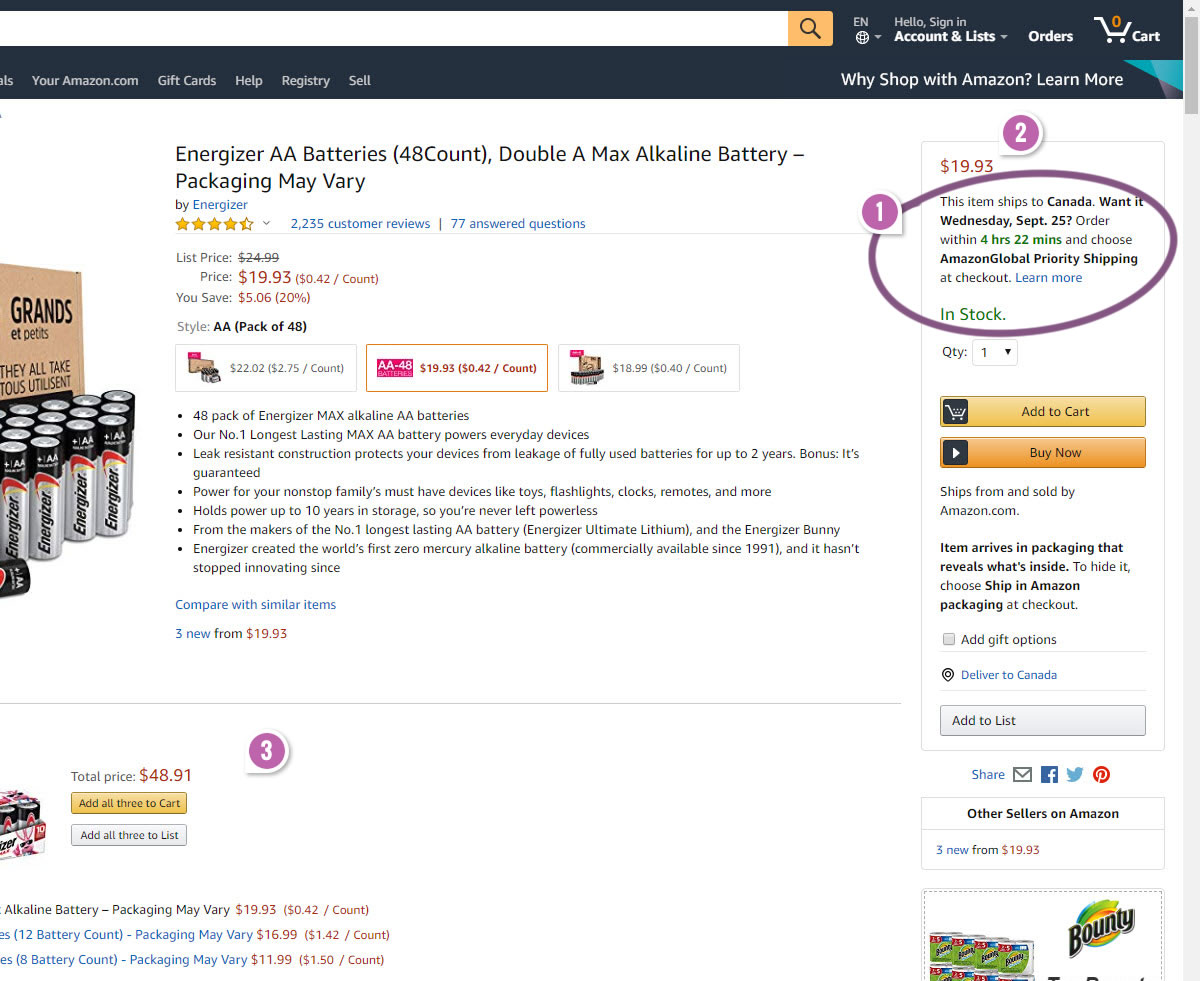Select the $18.99 style option
Image resolution: width=1200 pixels, height=981 pixels.
(648, 368)
